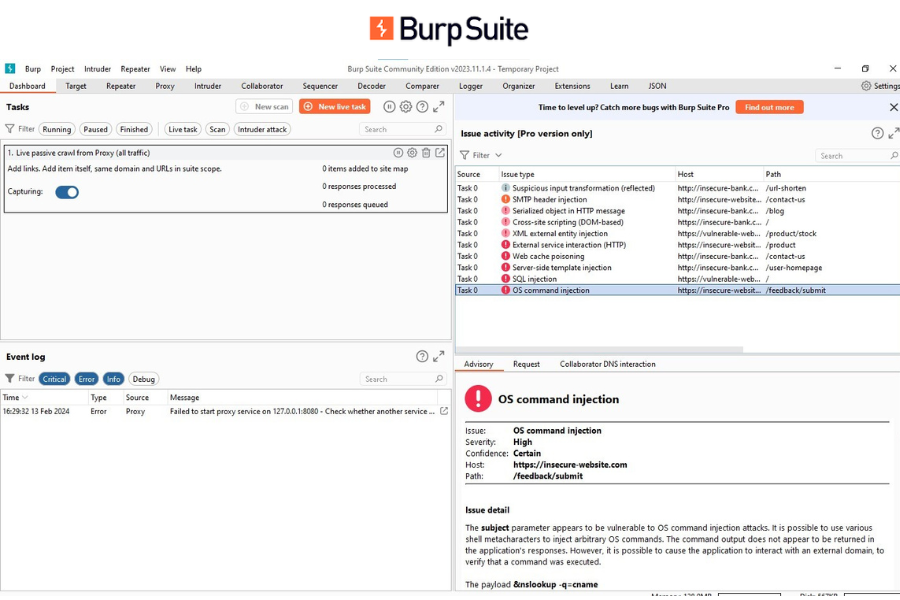Toggle the Debug event log filter
The image size is (900, 600).
[x=143, y=379]
